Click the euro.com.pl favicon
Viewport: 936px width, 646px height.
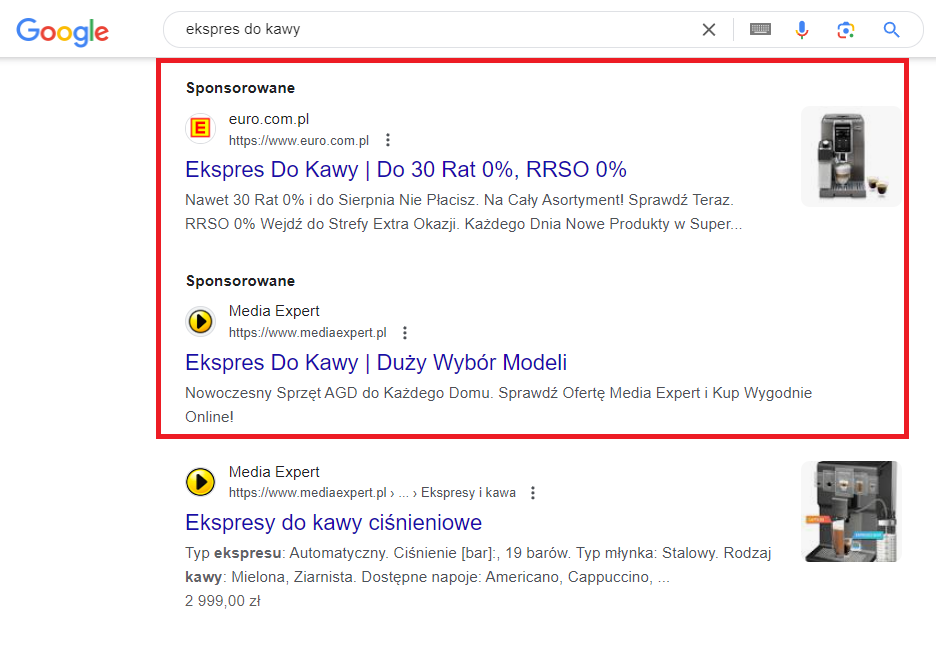click(x=200, y=128)
